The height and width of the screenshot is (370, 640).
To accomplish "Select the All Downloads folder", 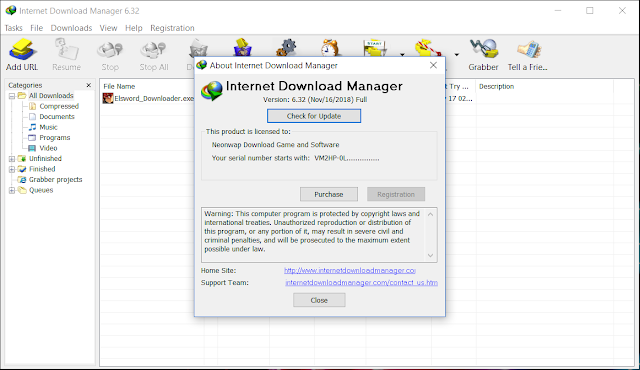I will [x=51, y=96].
